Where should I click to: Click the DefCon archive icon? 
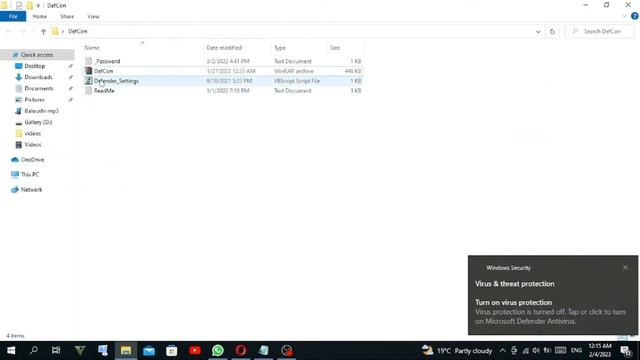89,71
